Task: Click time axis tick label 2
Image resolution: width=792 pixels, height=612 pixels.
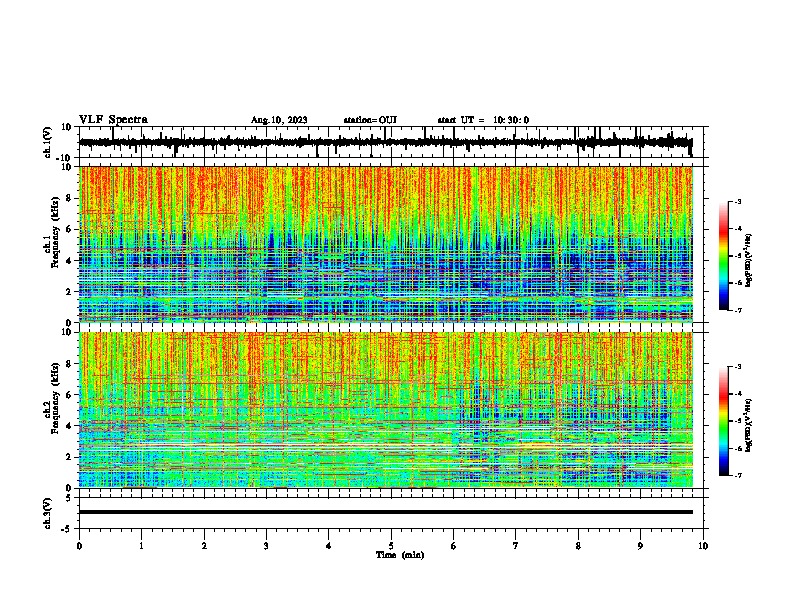Action: coord(204,546)
